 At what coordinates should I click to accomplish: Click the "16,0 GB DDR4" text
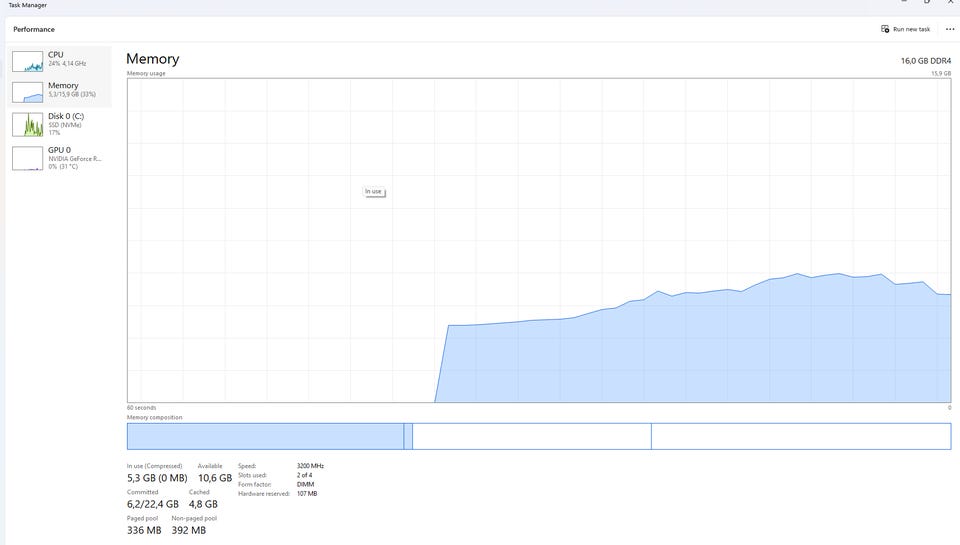click(926, 61)
